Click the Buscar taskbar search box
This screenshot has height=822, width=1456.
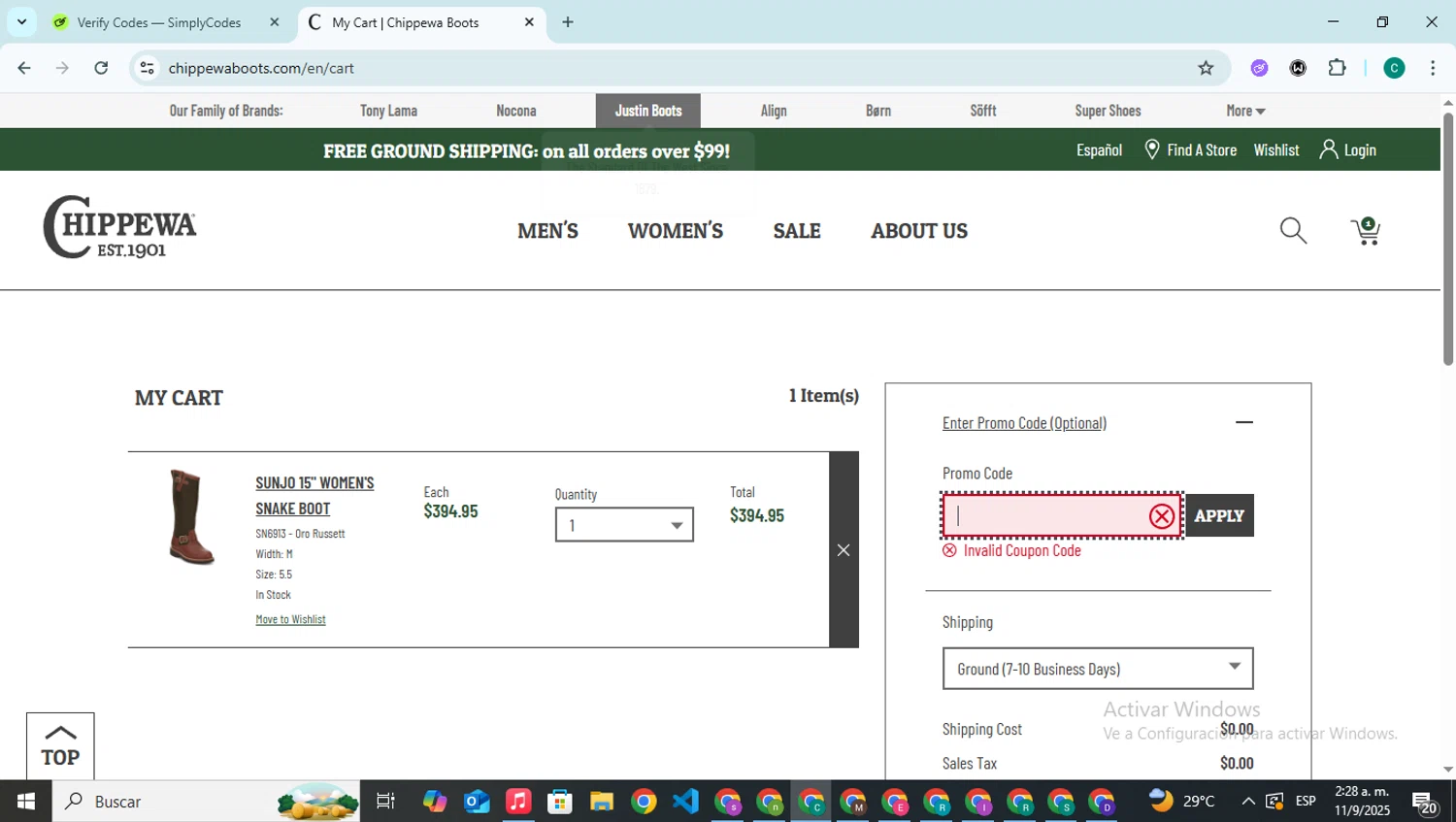tap(206, 801)
